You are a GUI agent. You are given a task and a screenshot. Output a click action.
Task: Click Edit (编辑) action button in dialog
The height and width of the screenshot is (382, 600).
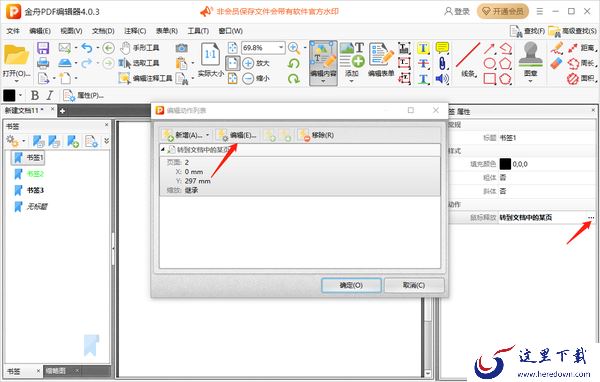point(237,135)
